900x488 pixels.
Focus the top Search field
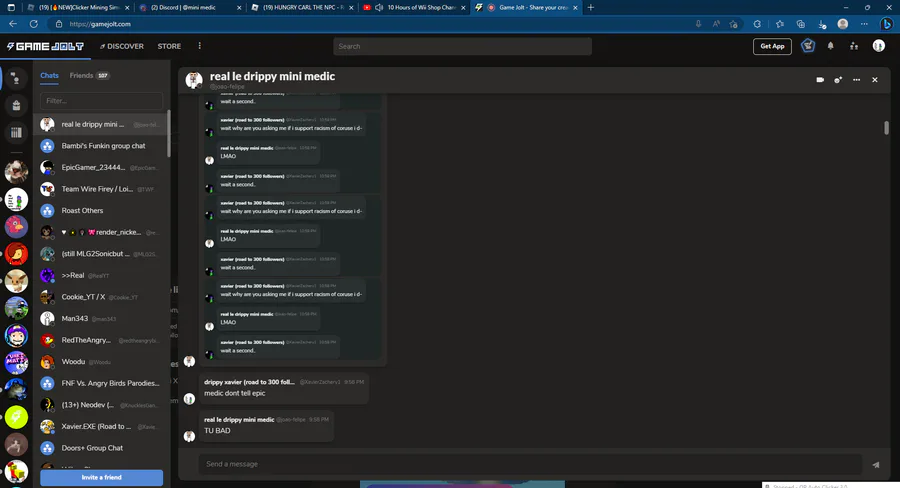[462, 47]
